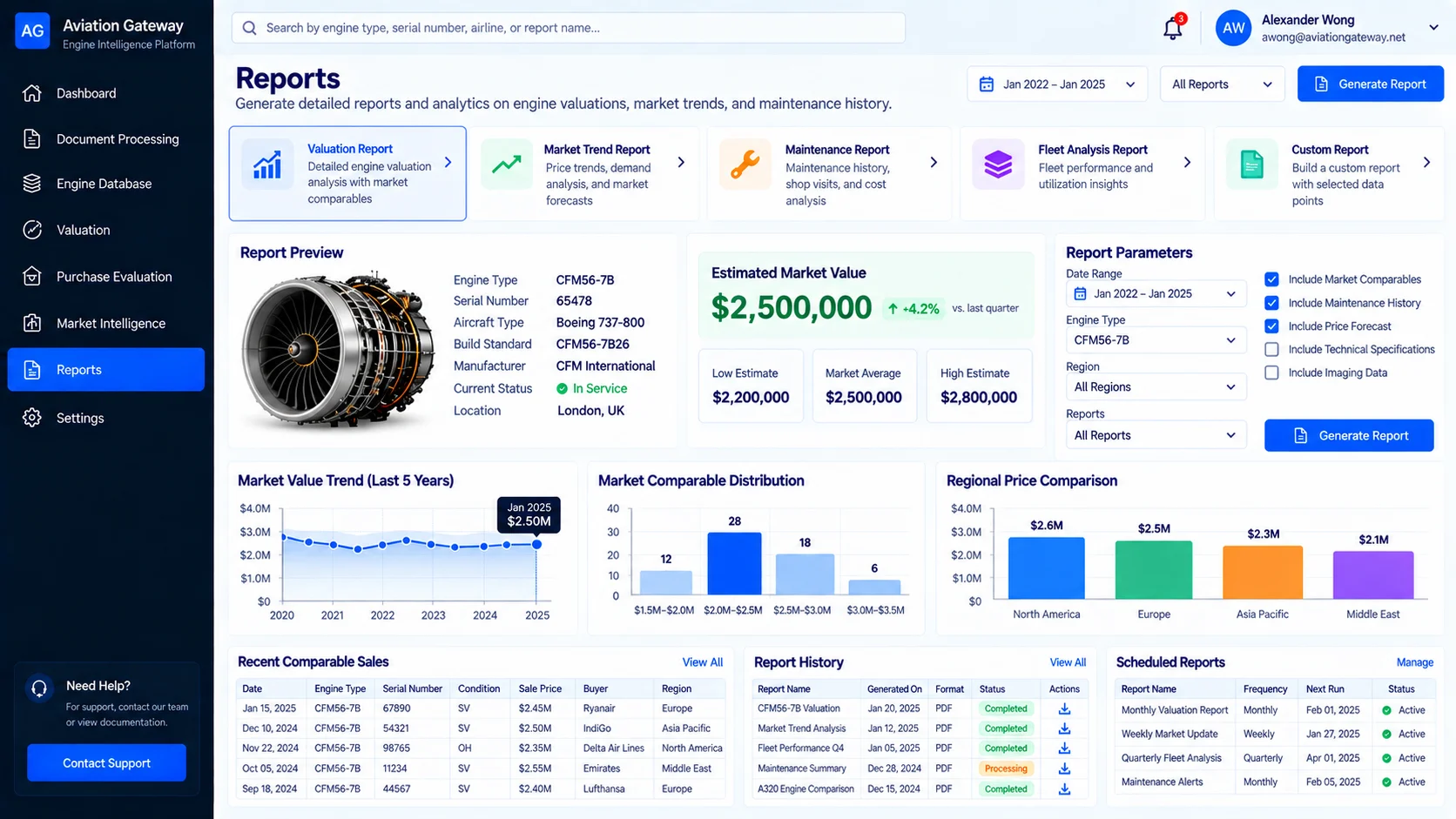This screenshot has width=1456, height=819.
Task: Open Market Intelligence in the sidebar
Action: pos(106,323)
